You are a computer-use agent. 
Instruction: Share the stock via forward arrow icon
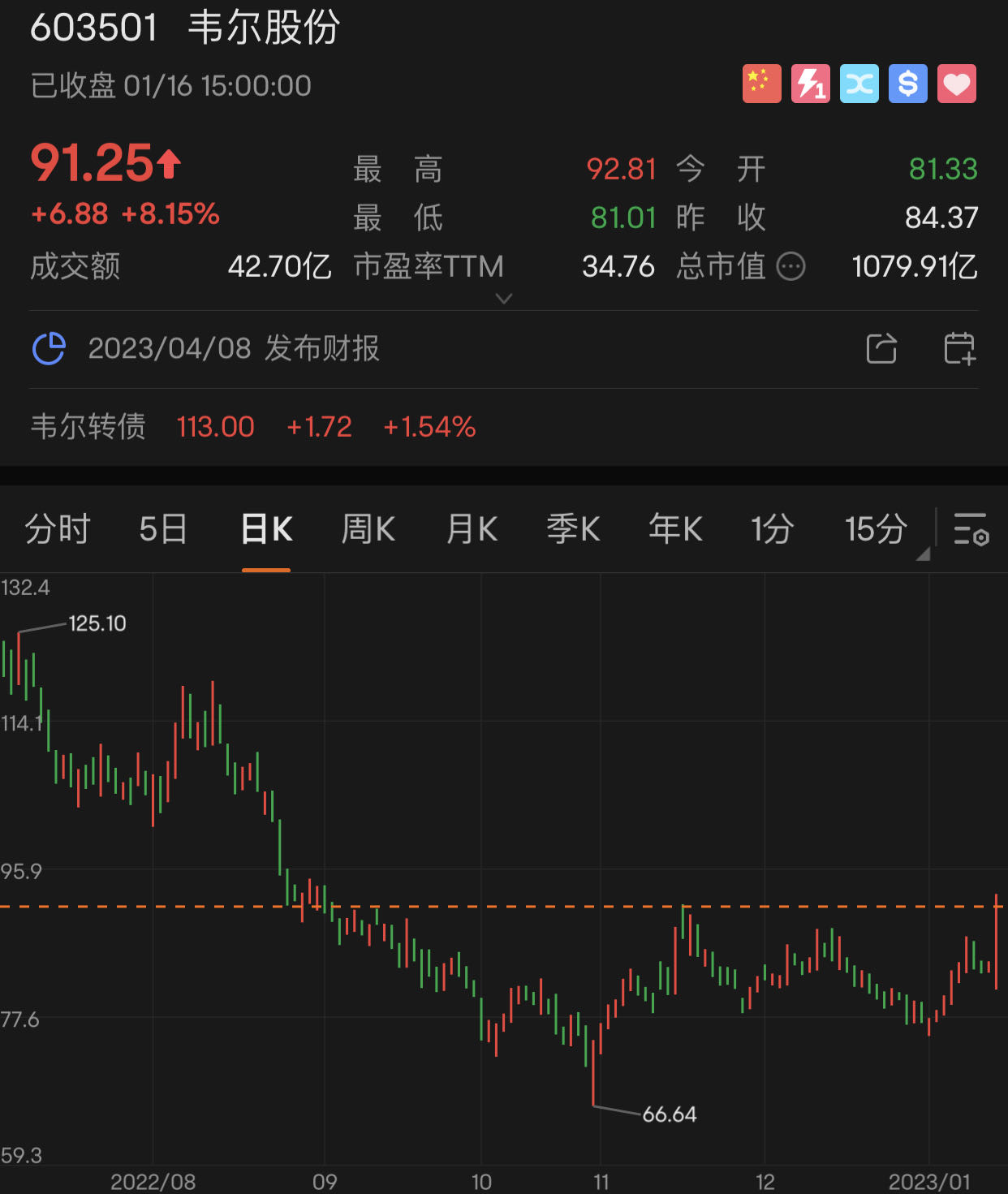tap(882, 349)
